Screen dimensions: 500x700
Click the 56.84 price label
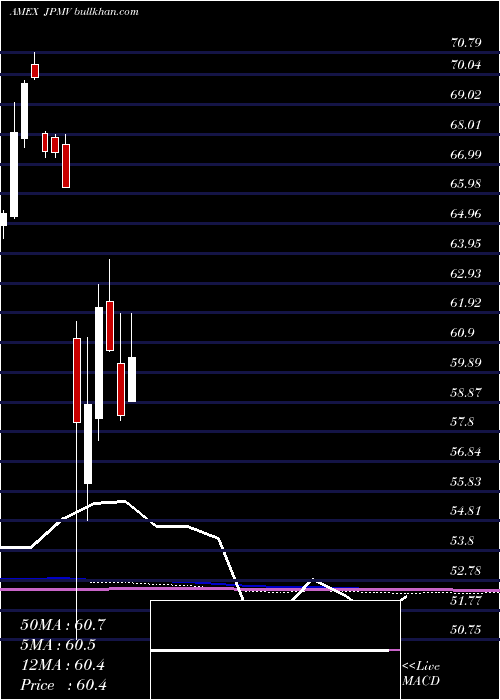pos(466,452)
